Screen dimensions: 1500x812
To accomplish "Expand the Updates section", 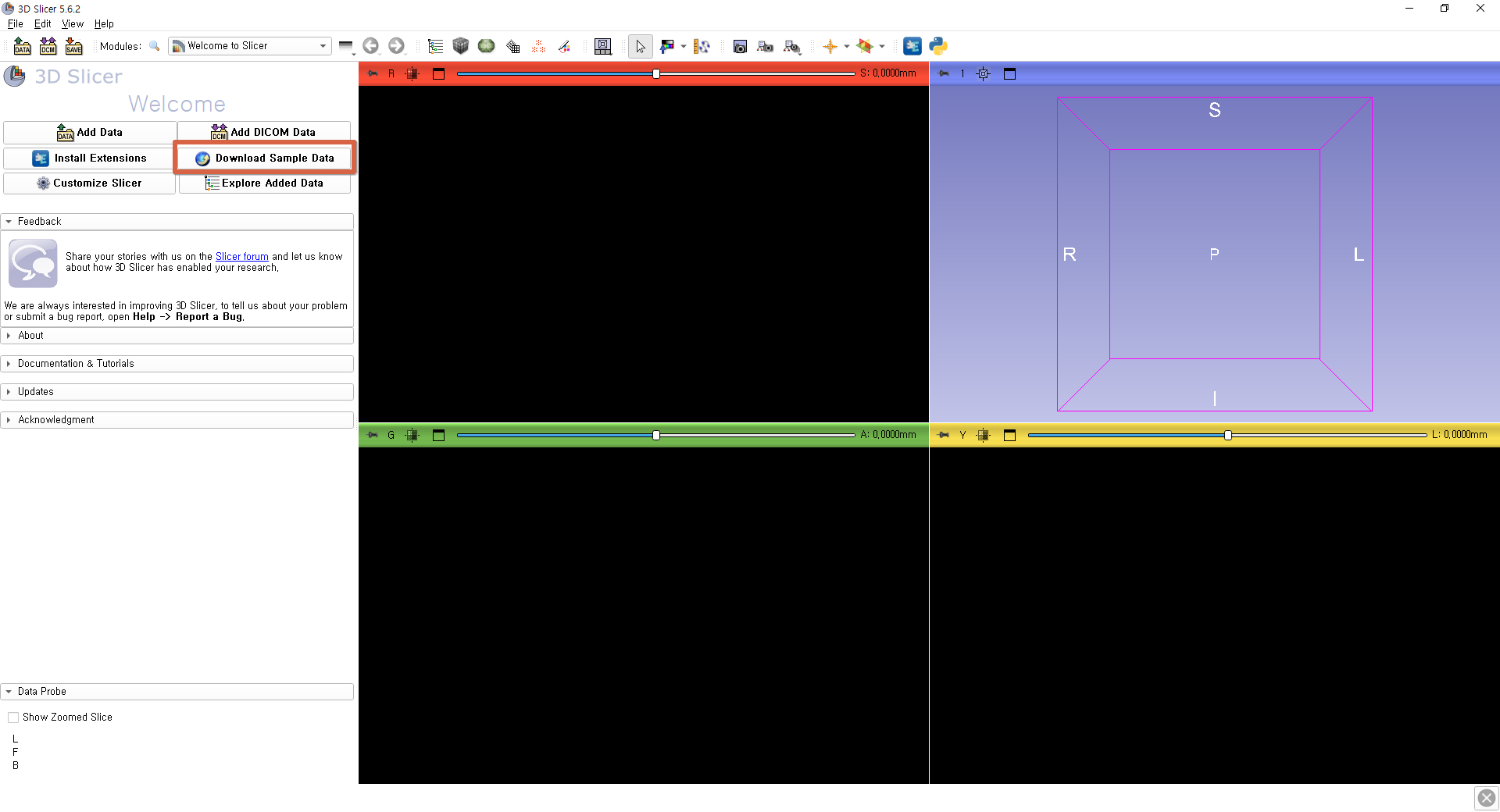I will 177,392.
